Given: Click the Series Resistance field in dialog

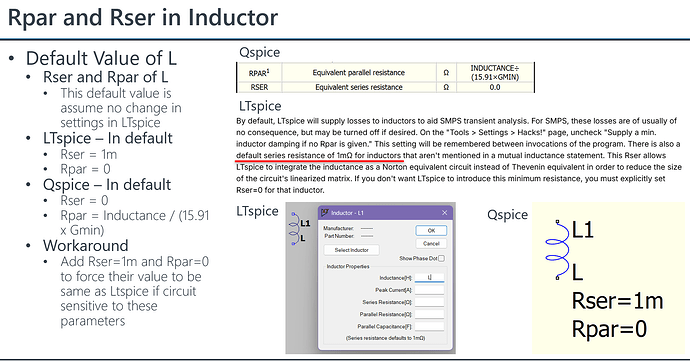Looking at the screenshot, I should point(429,302).
